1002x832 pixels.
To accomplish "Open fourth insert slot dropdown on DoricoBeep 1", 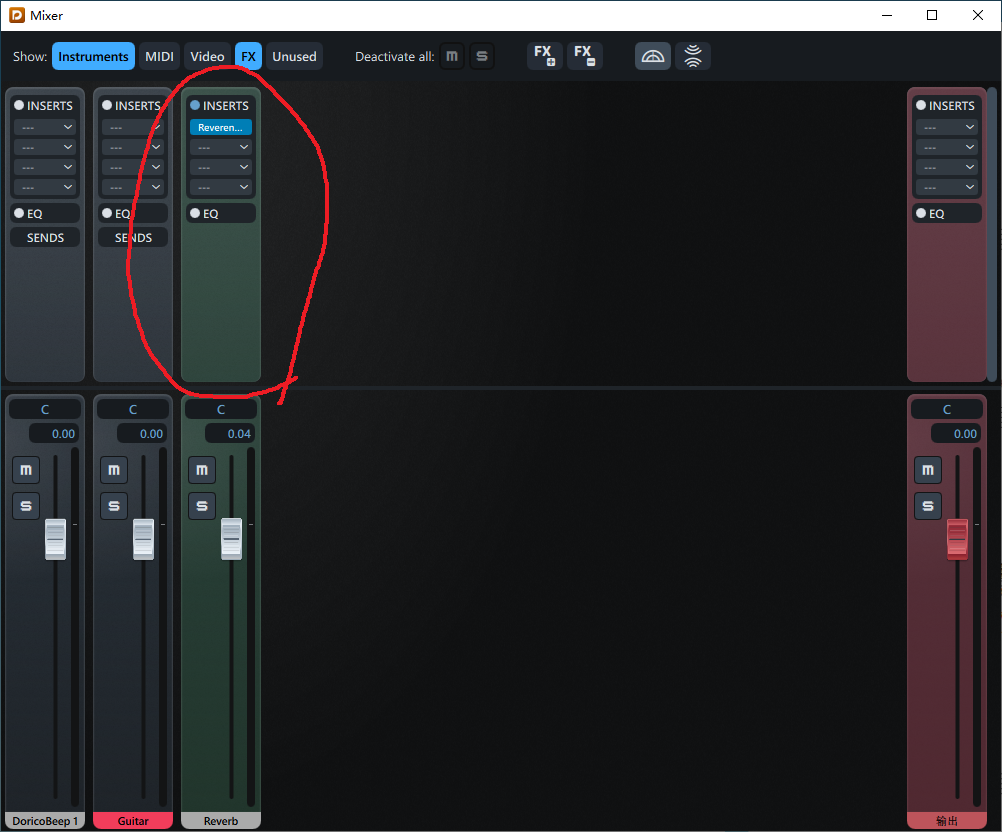I will click(x=45, y=187).
